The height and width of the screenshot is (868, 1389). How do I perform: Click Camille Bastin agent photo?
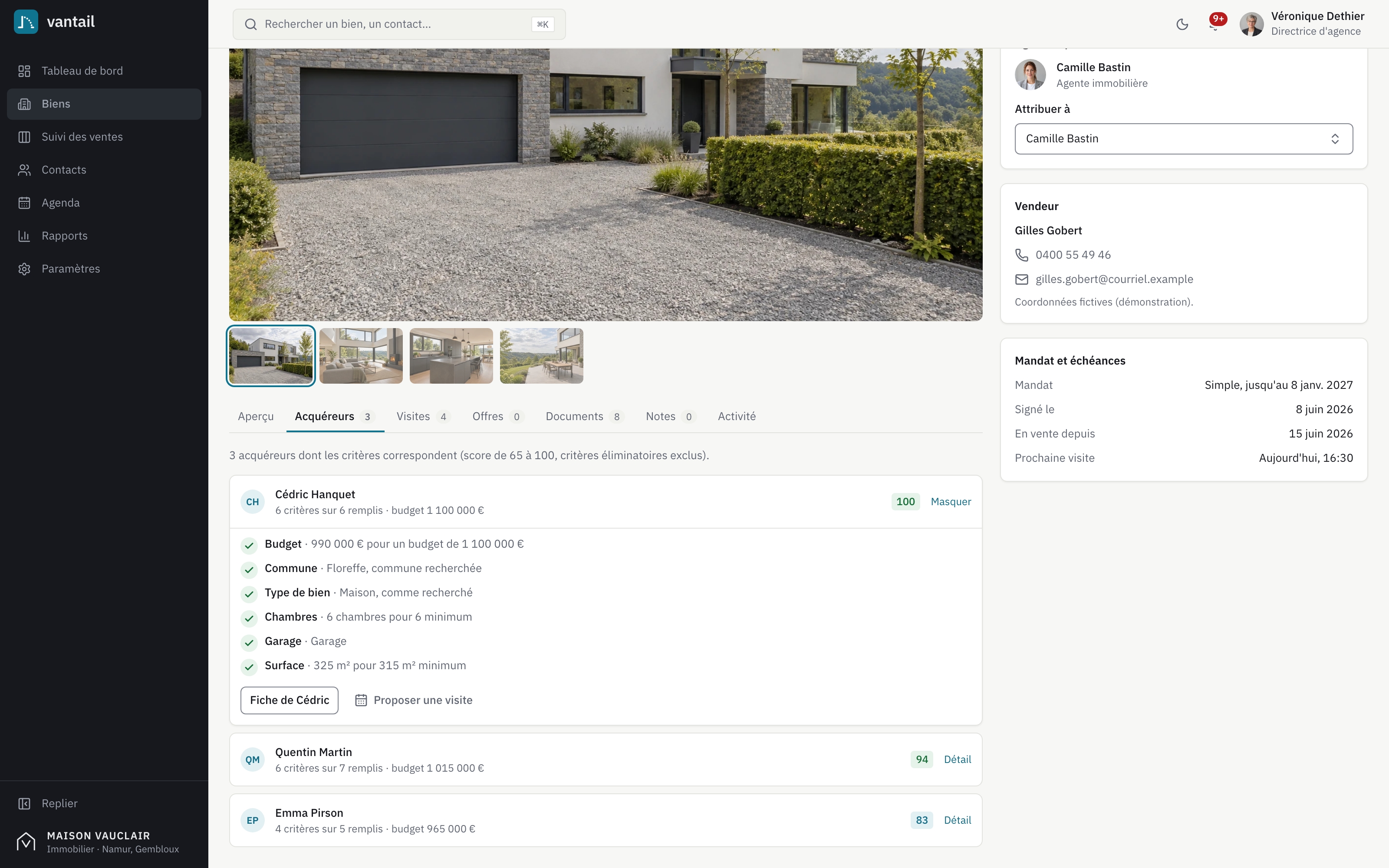coord(1030,75)
